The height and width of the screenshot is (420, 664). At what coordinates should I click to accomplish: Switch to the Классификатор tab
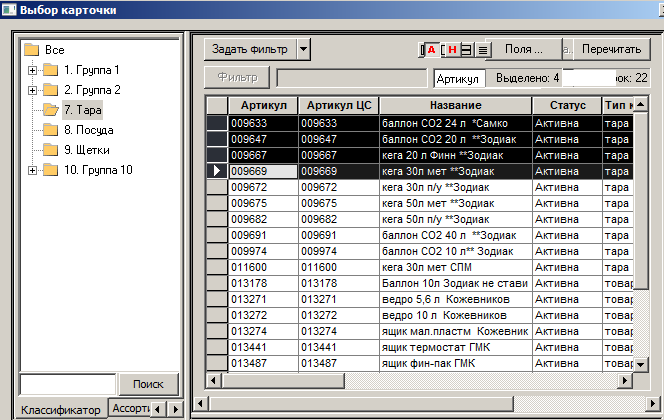(x=61, y=410)
